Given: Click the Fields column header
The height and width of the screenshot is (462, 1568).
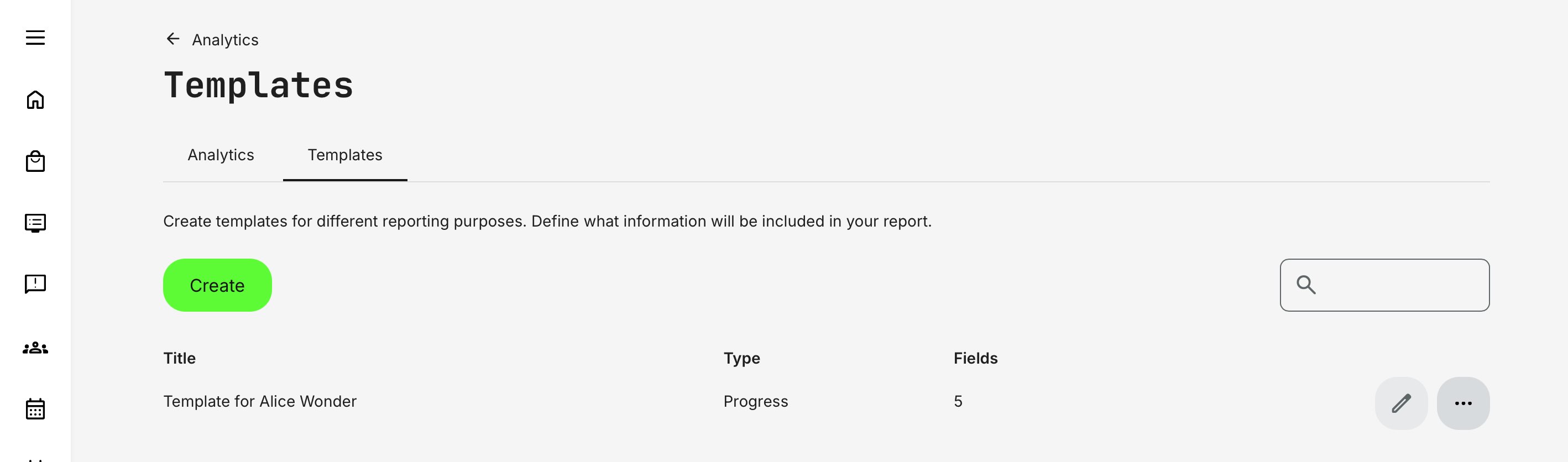Looking at the screenshot, I should click(x=975, y=358).
